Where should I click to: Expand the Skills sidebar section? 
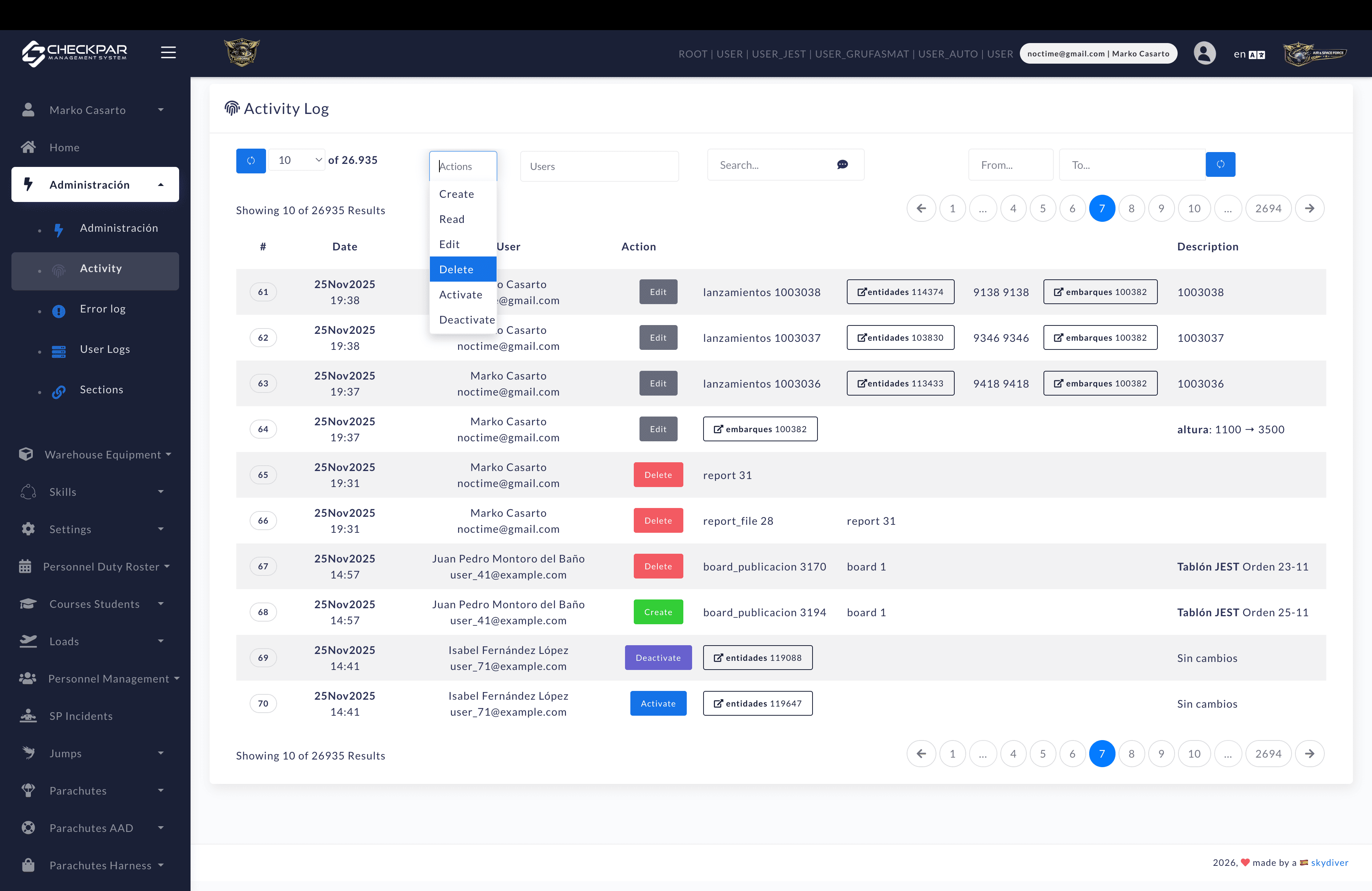click(x=63, y=492)
